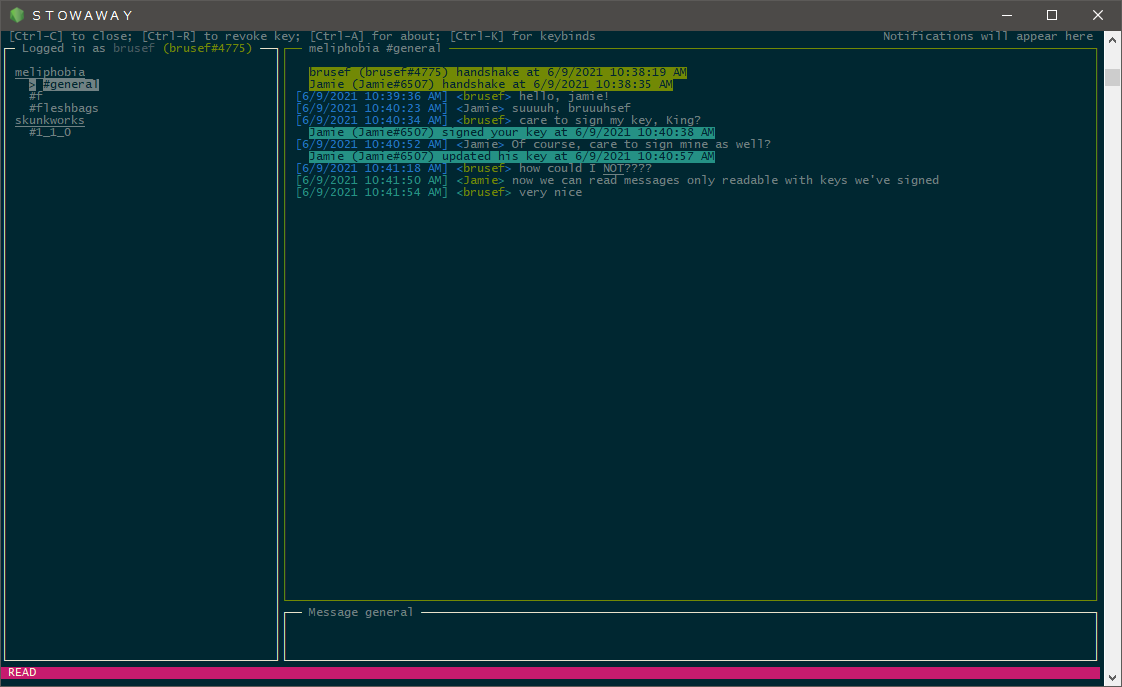
Task: Collapse the skunkworks server group
Action: click(x=50, y=121)
